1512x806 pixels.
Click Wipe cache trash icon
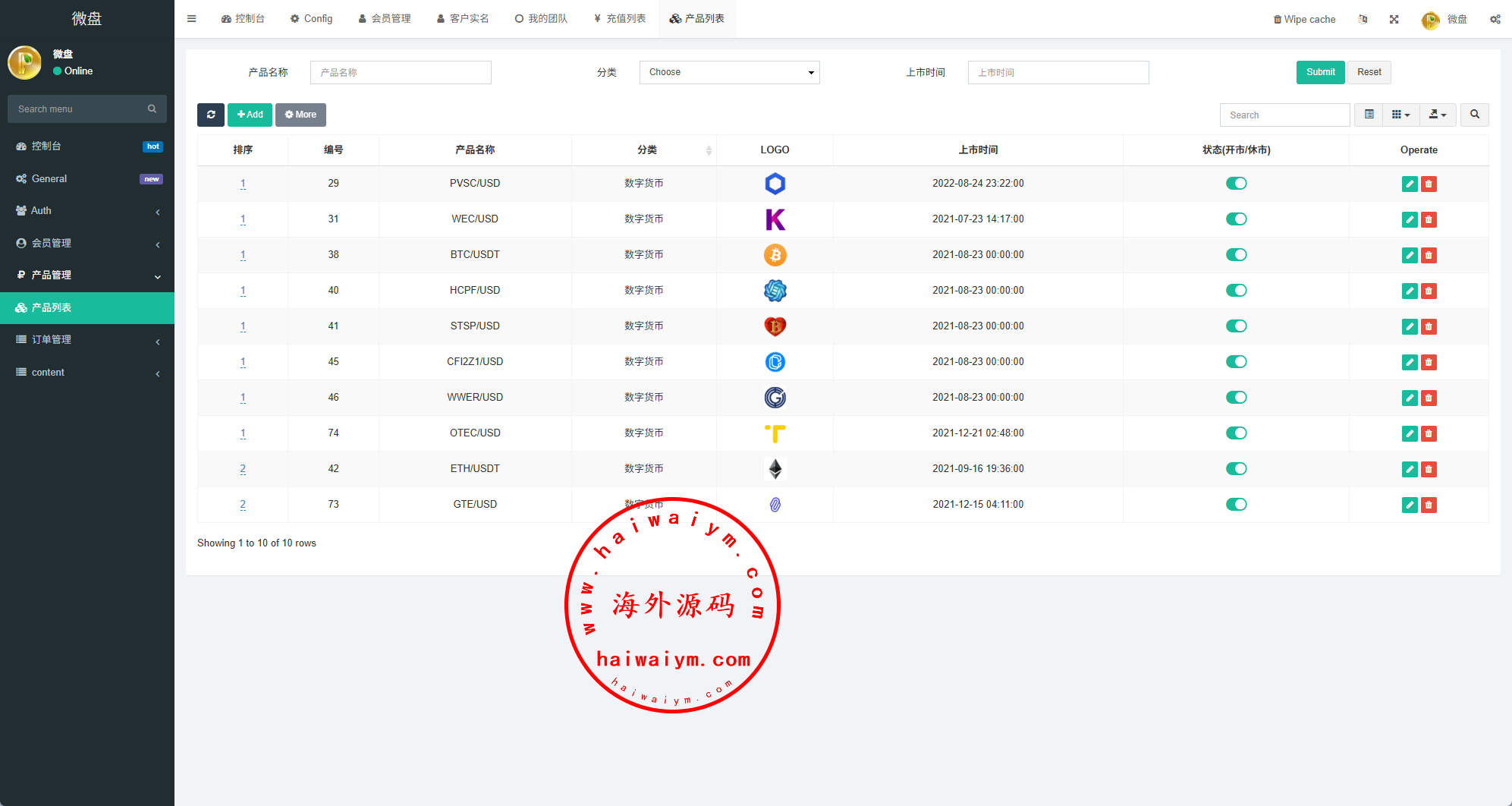pyautogui.click(x=1278, y=19)
